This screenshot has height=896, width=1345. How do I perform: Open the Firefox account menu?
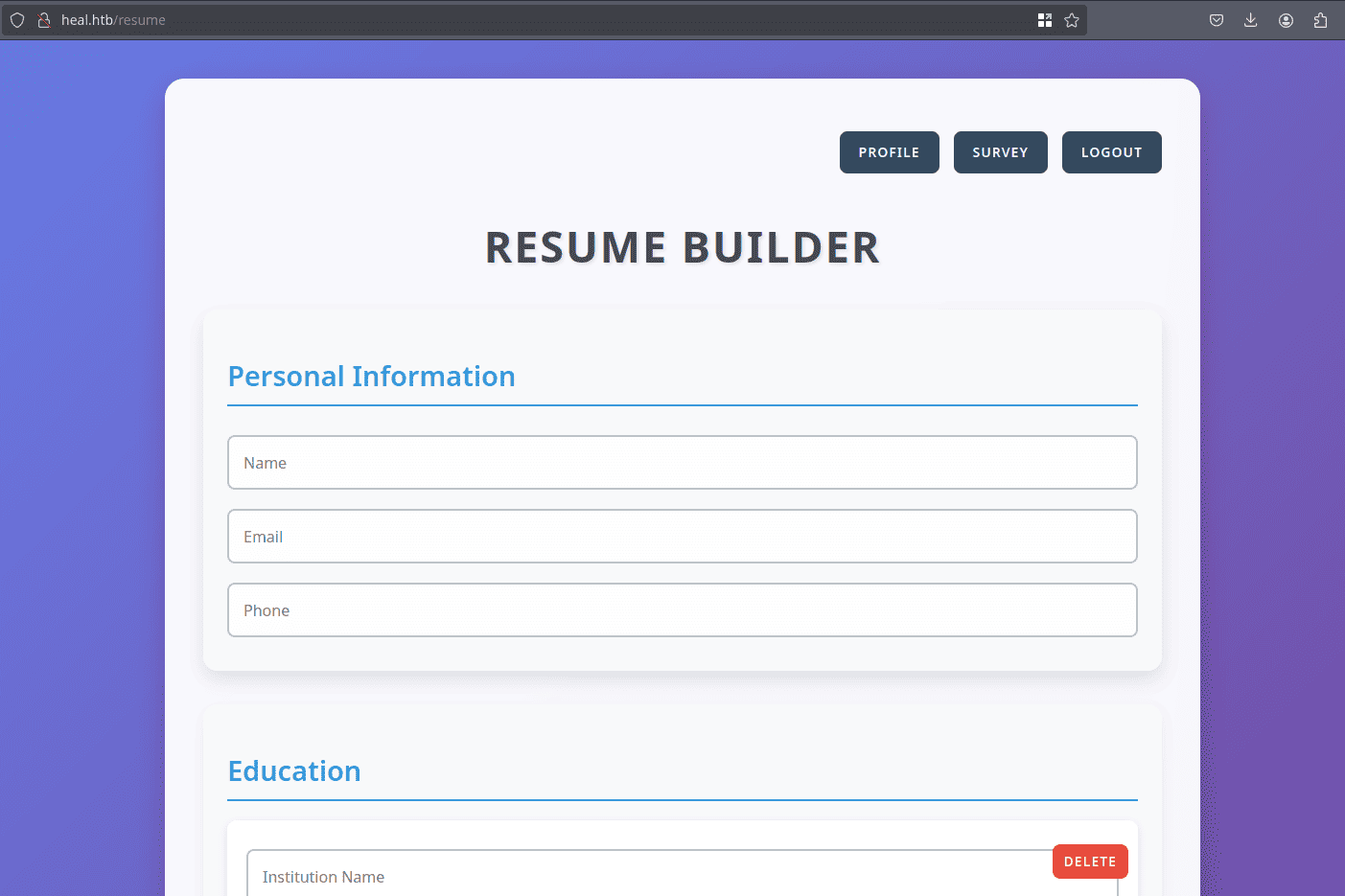click(1287, 20)
